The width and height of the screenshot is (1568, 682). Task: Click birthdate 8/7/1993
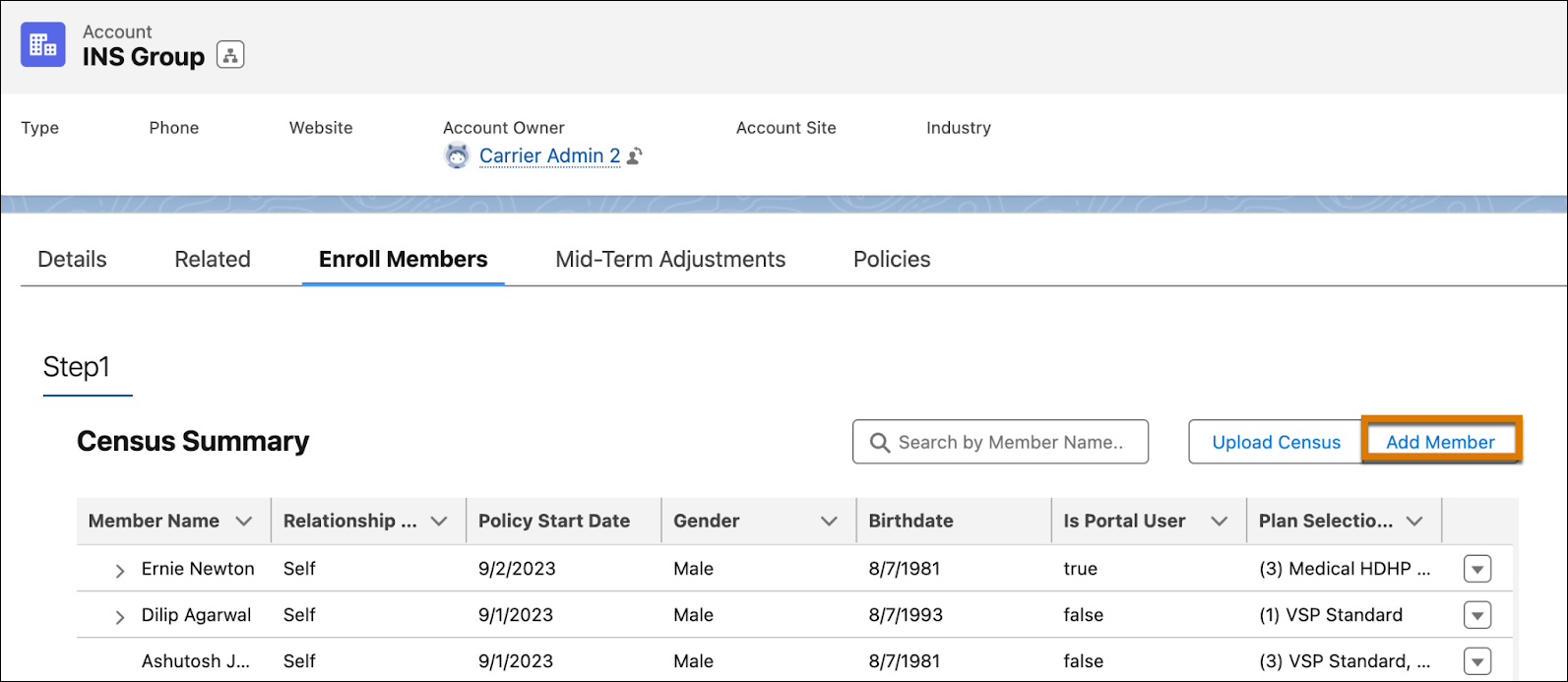[906, 615]
